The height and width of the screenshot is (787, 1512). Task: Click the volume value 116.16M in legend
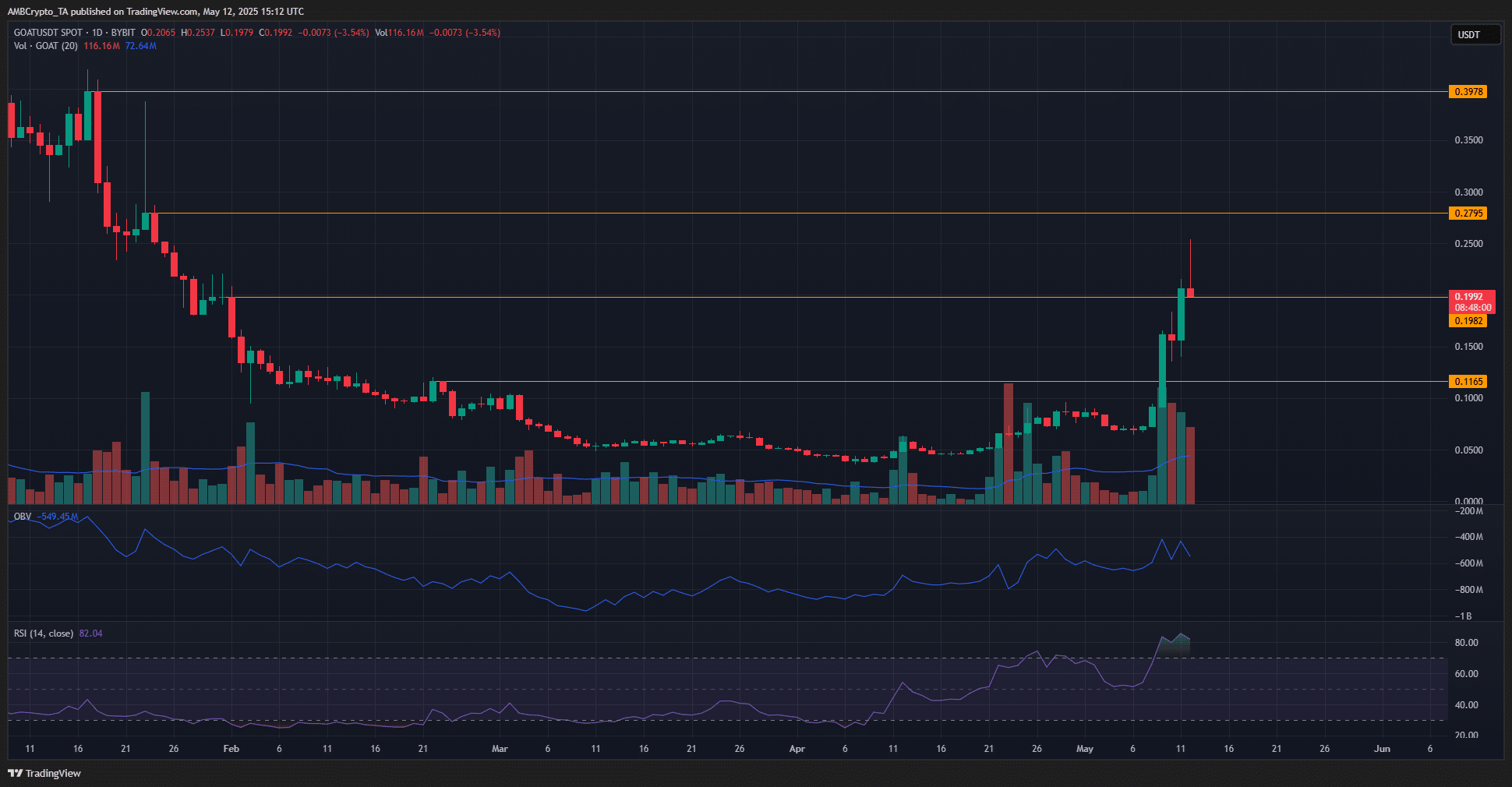pyautogui.click(x=101, y=46)
